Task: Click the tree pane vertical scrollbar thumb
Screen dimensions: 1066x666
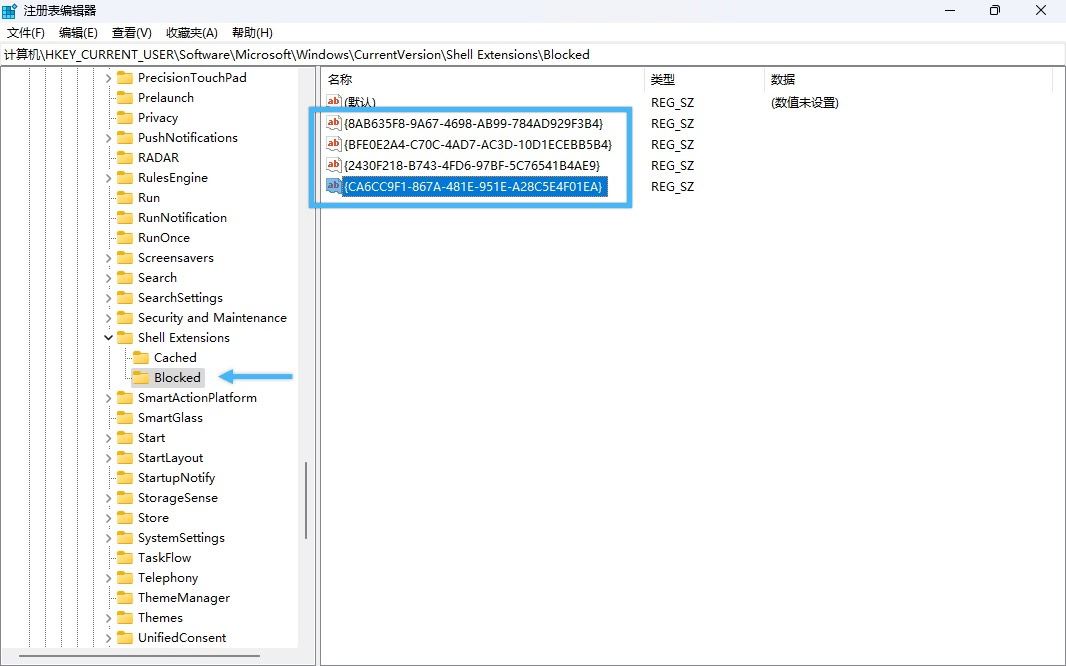Action: point(306,500)
